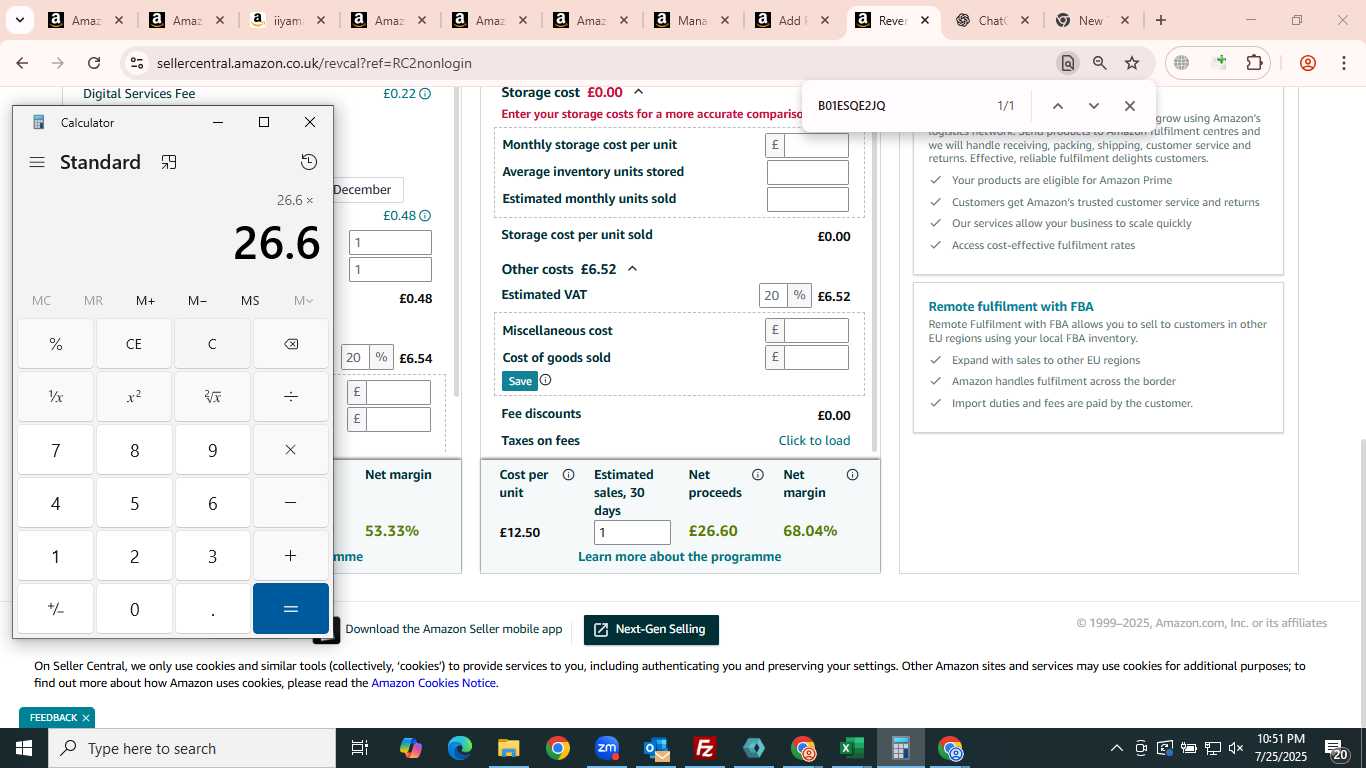The height and width of the screenshot is (768, 1366).
Task: Click info icon beside Net margin
Action: click(x=852, y=475)
